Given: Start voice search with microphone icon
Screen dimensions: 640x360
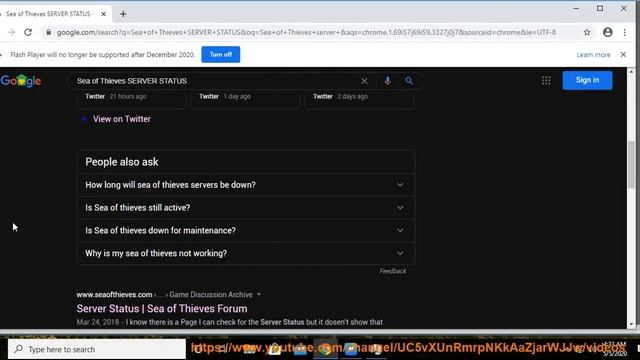Looking at the screenshot, I should 387,81.
